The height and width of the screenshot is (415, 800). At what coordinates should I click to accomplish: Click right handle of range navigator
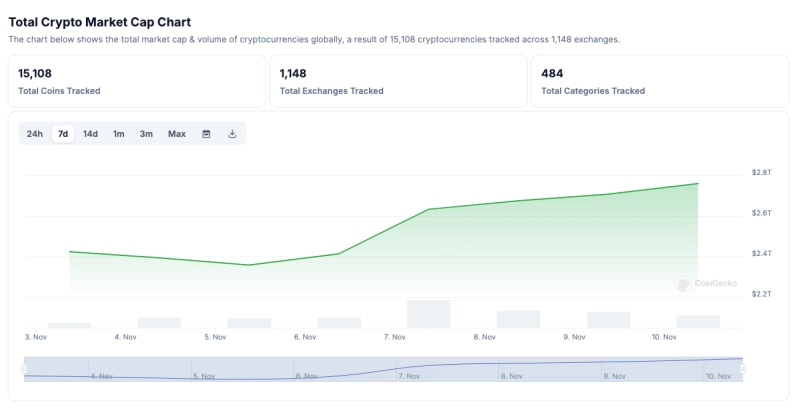(x=743, y=370)
